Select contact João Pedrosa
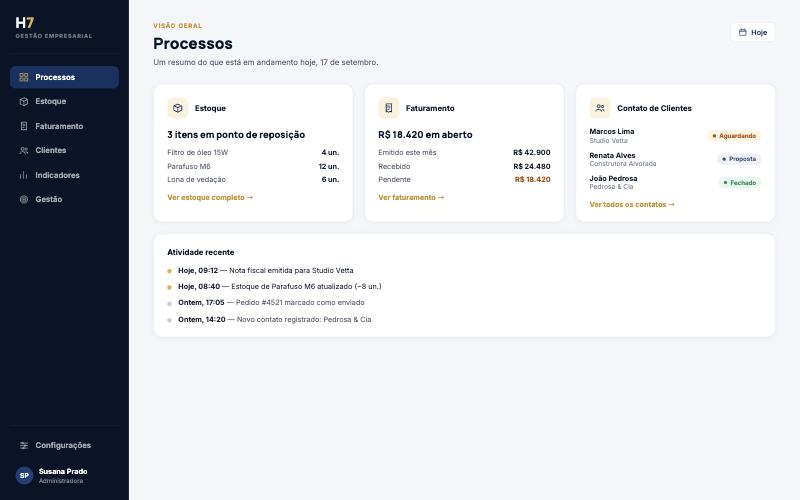This screenshot has width=800, height=500. click(x=613, y=179)
